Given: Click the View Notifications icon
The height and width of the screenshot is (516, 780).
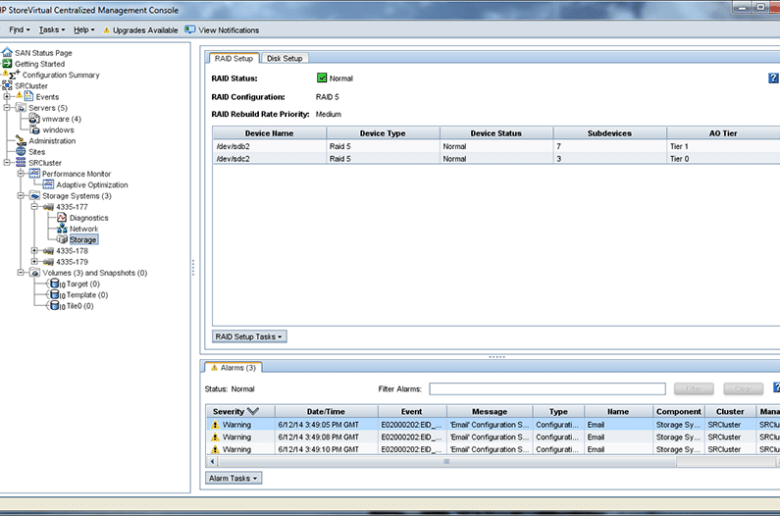Looking at the screenshot, I should click(190, 30).
